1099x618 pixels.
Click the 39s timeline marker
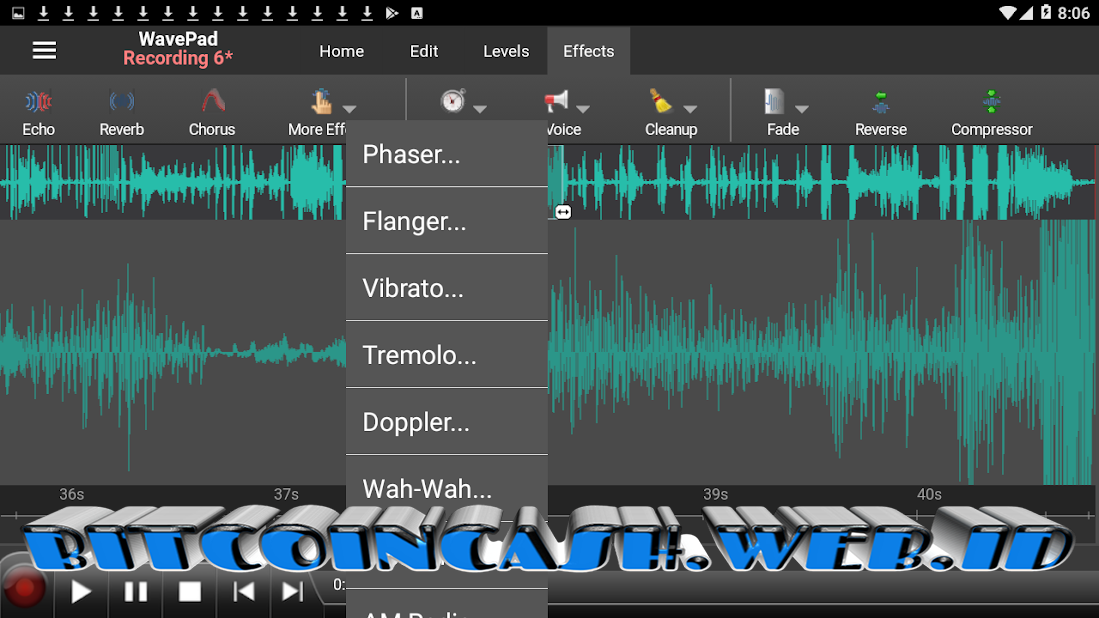716,494
